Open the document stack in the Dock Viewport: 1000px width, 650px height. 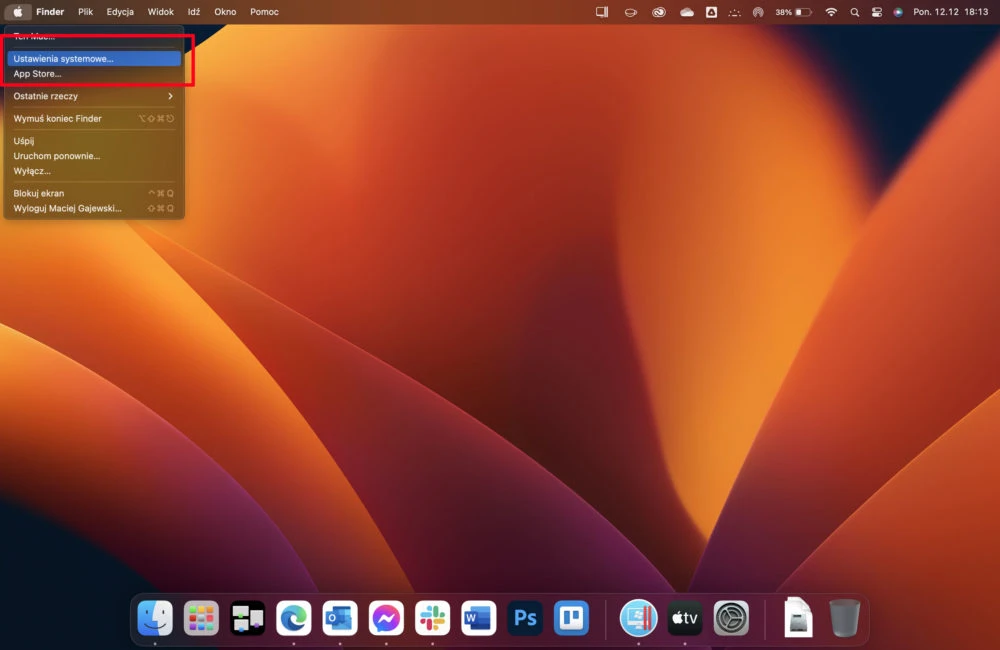[798, 617]
